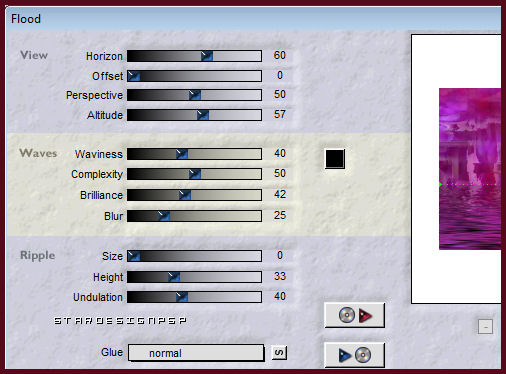Click the Ripple Height slider handle
Viewport: 506px width, 374px height.
(x=174, y=277)
